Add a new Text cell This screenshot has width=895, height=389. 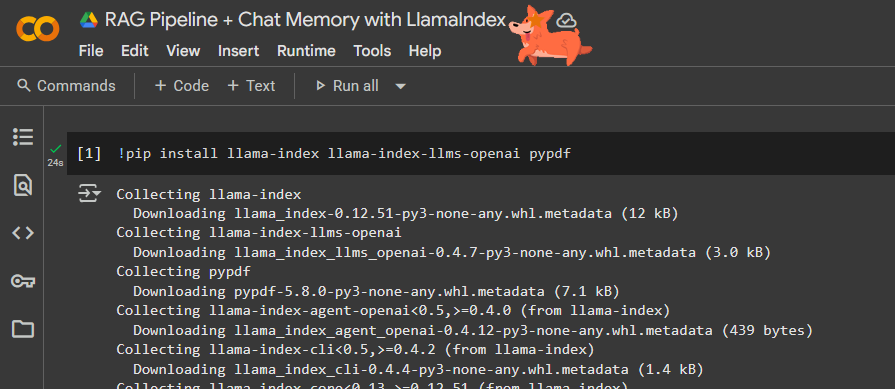251,86
